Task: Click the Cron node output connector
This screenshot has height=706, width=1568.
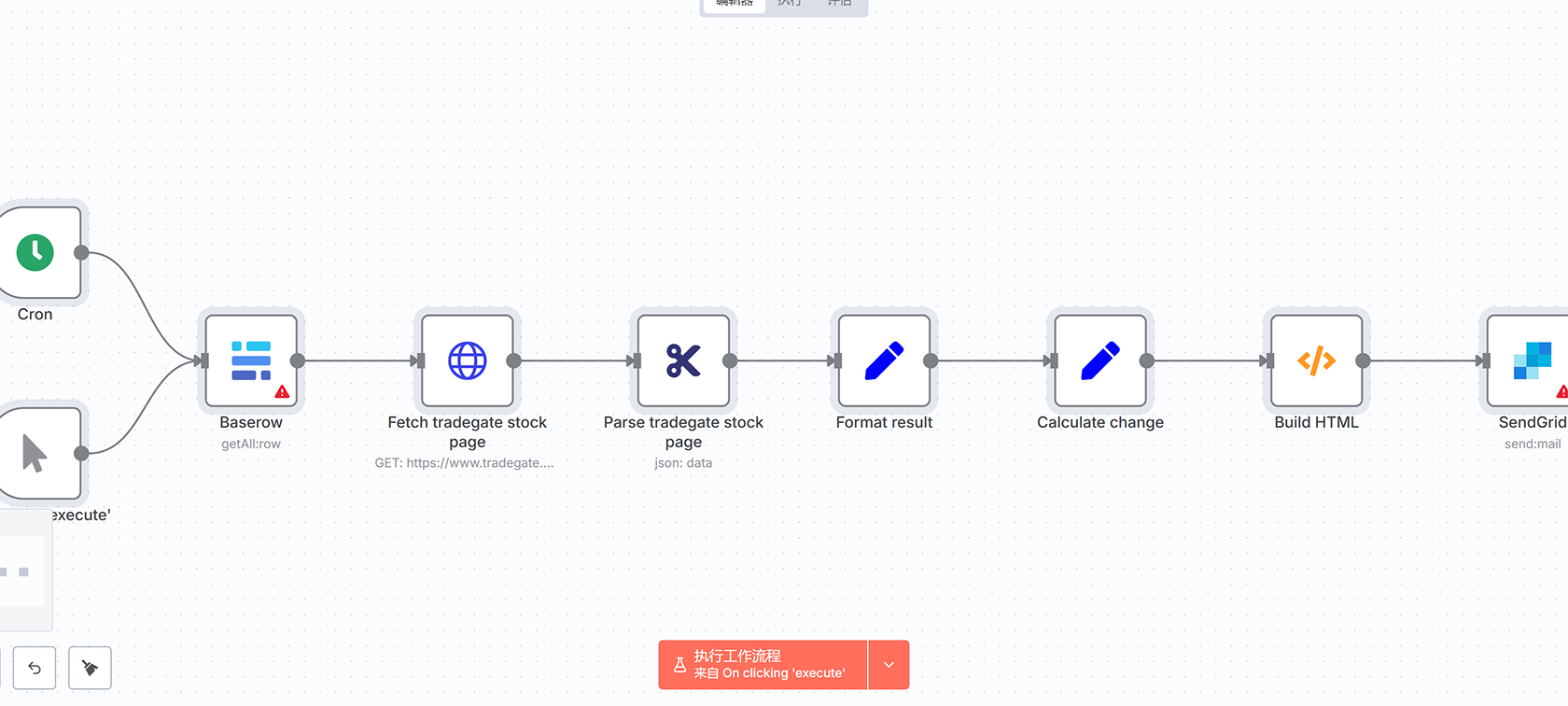Action: [x=82, y=252]
